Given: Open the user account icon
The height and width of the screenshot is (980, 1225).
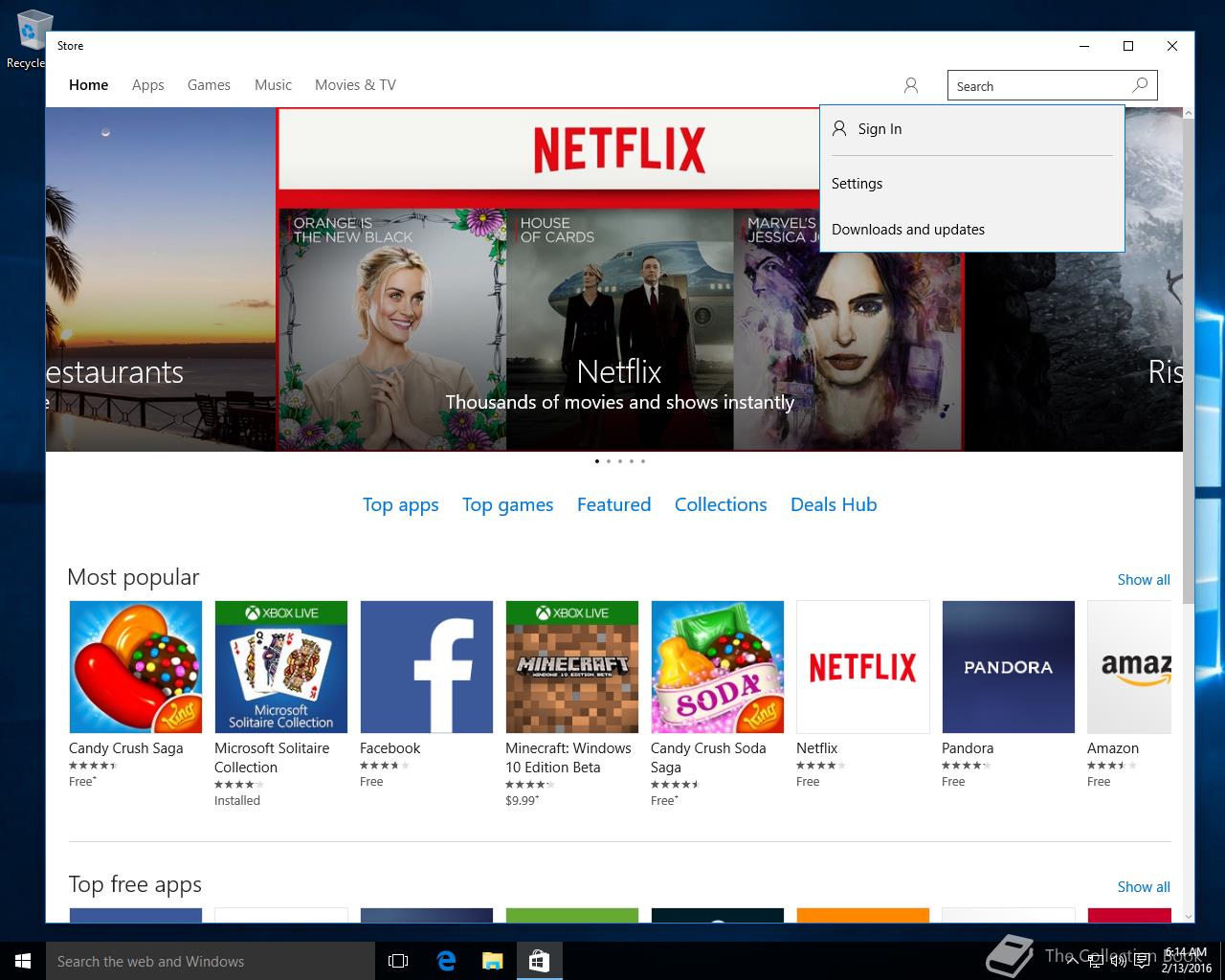Looking at the screenshot, I should point(911,86).
